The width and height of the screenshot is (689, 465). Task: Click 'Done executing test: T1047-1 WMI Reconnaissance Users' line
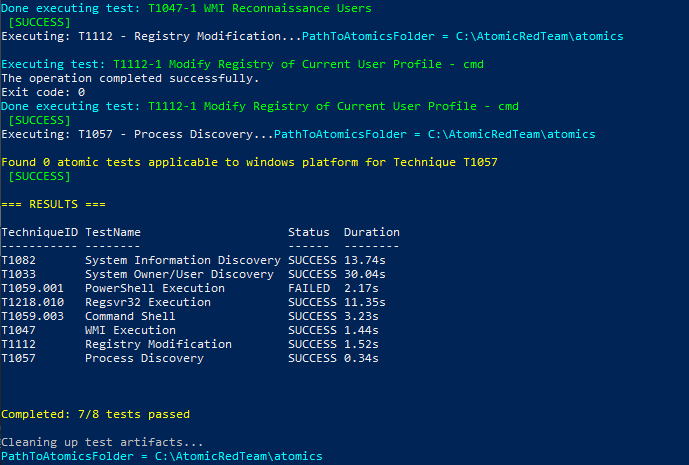pyautogui.click(x=186, y=8)
